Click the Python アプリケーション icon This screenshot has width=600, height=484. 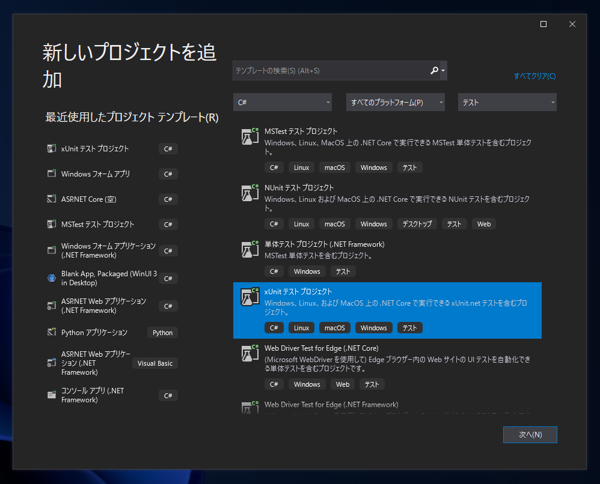(51, 332)
